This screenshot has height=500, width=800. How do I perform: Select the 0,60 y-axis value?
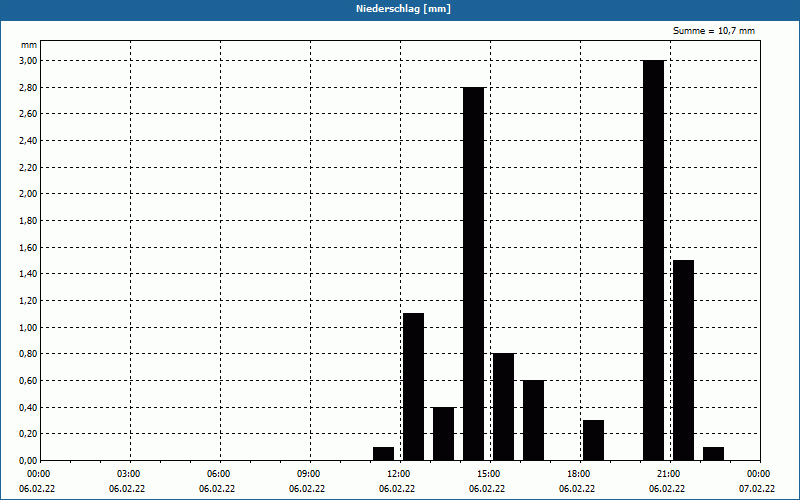coord(28,381)
